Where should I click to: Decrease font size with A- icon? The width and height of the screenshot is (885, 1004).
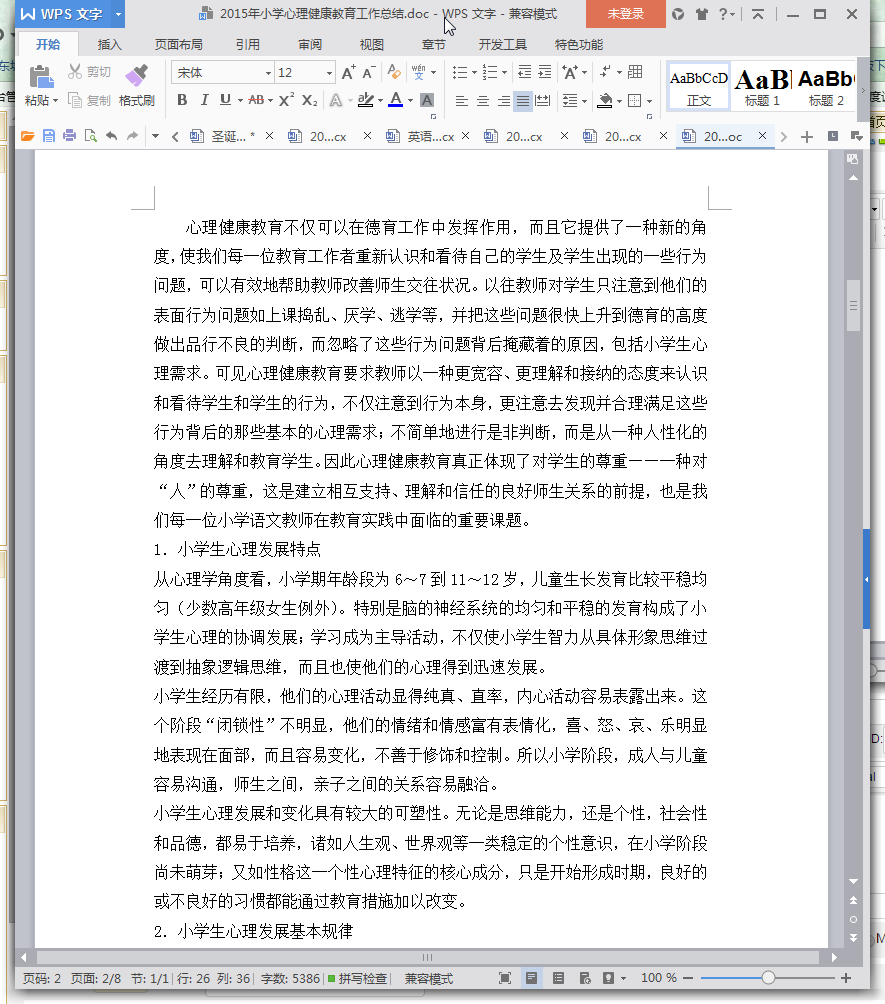coord(368,72)
